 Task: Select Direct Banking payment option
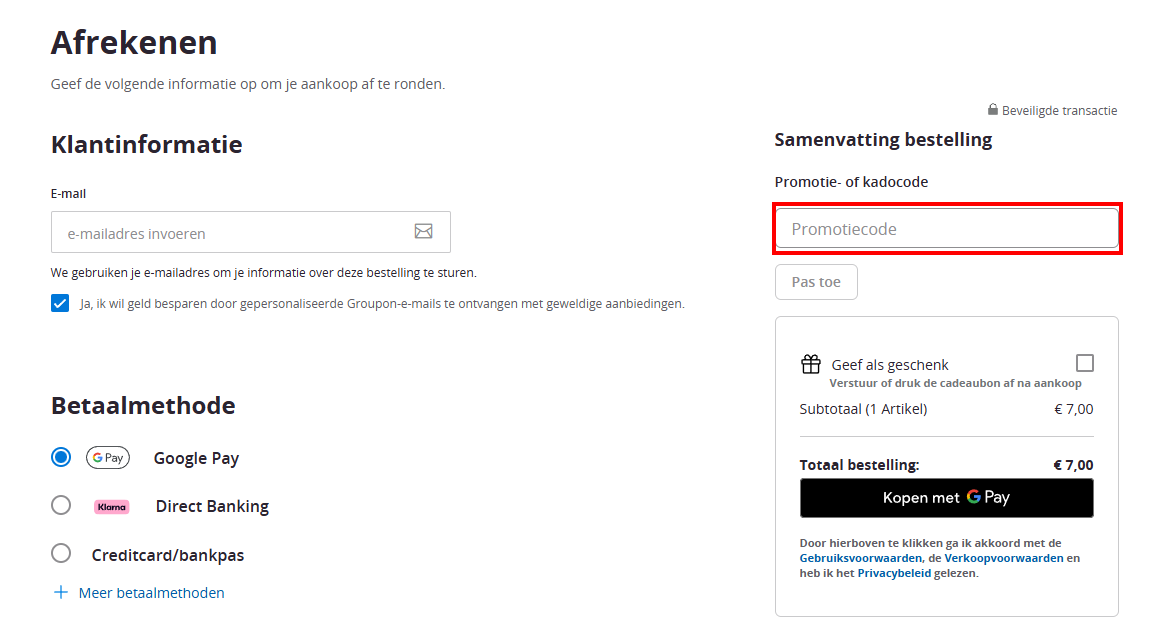(61, 505)
